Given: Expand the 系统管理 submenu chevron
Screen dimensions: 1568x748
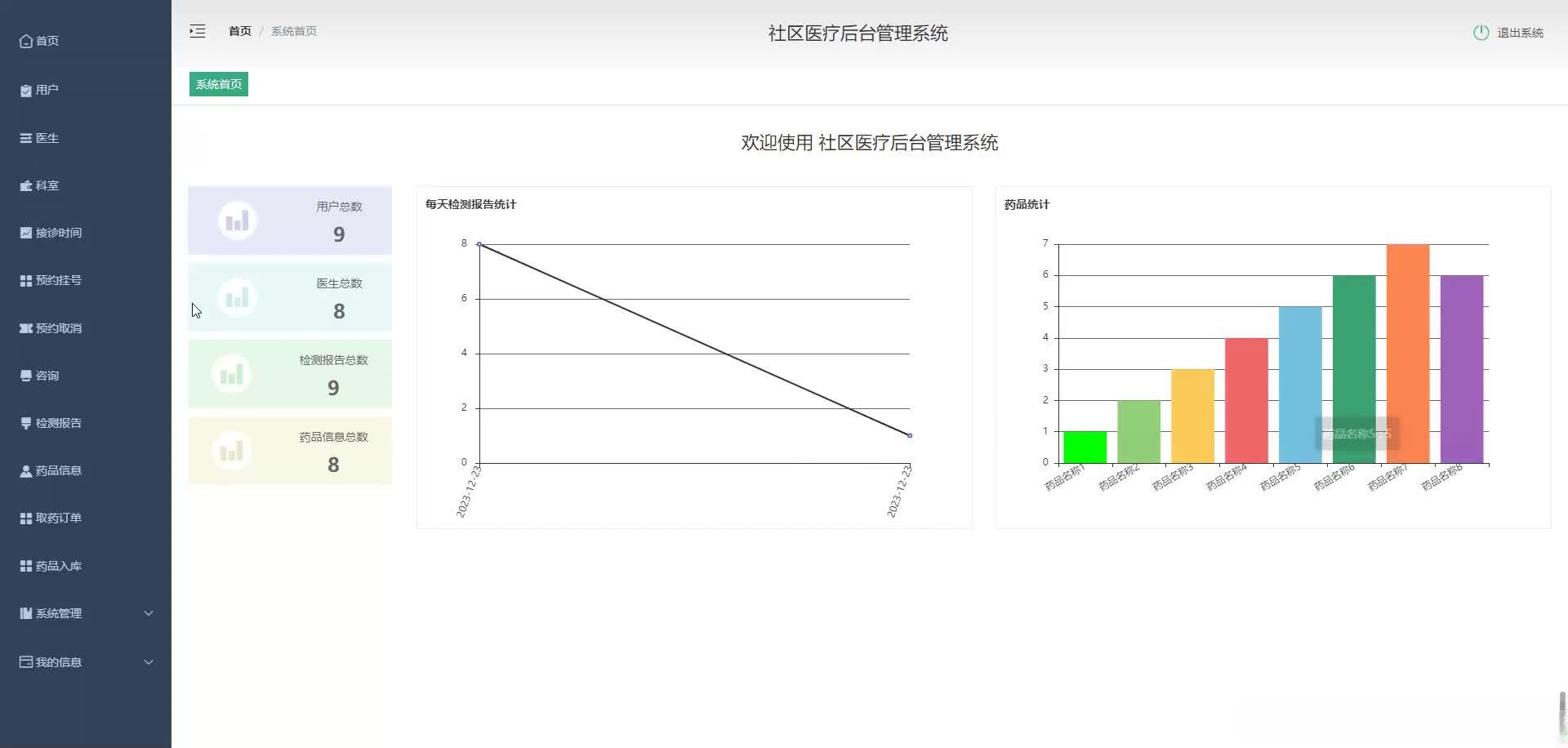Looking at the screenshot, I should pos(149,613).
